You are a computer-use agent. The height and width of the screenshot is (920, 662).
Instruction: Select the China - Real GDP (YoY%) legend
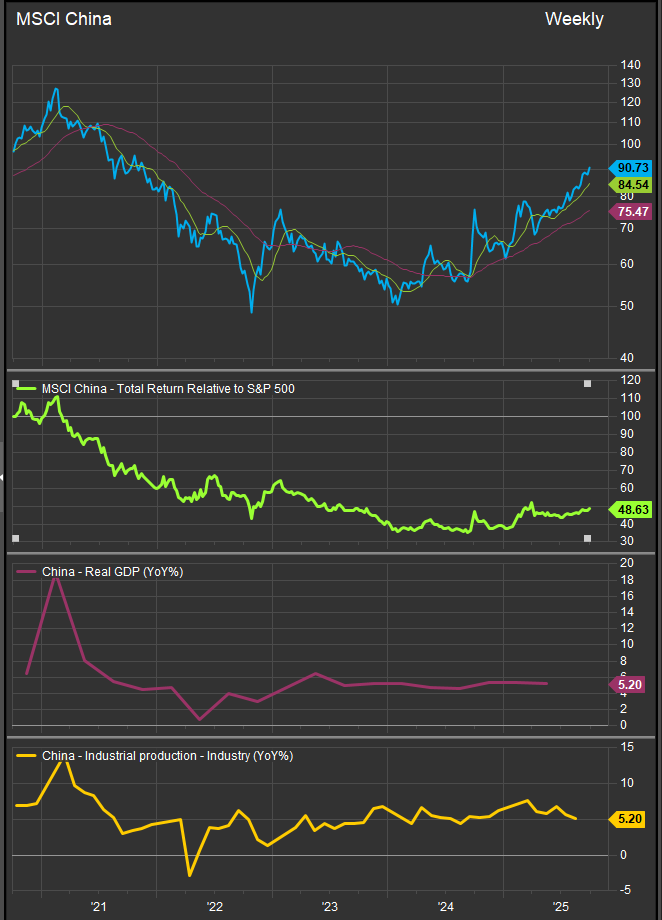112,571
